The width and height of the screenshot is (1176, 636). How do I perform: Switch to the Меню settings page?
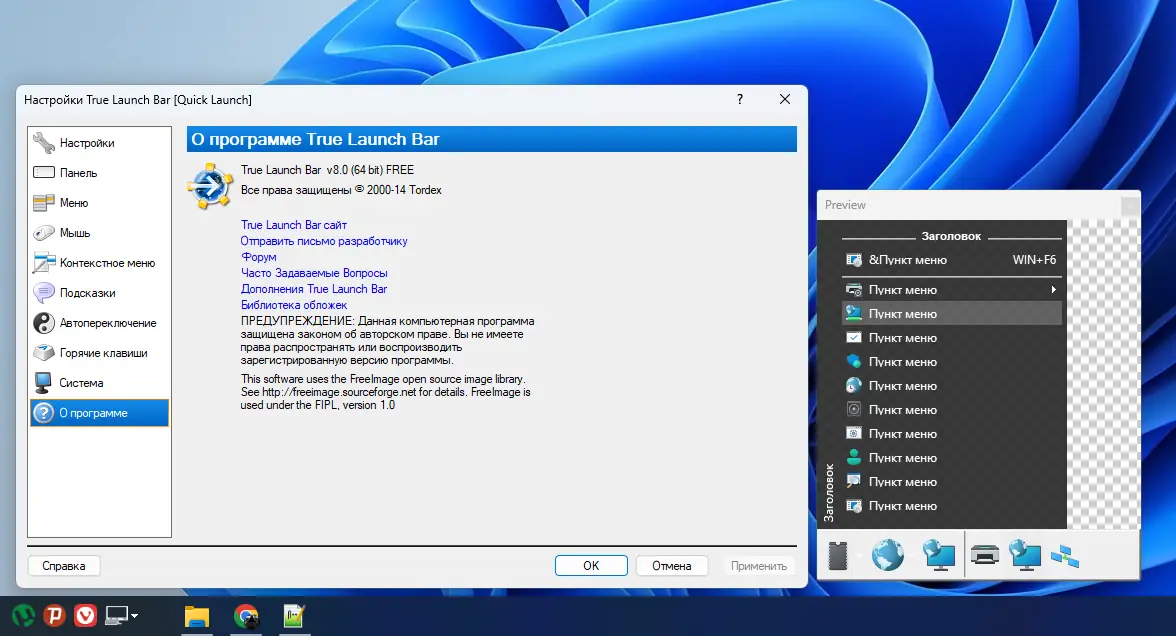tap(99, 202)
